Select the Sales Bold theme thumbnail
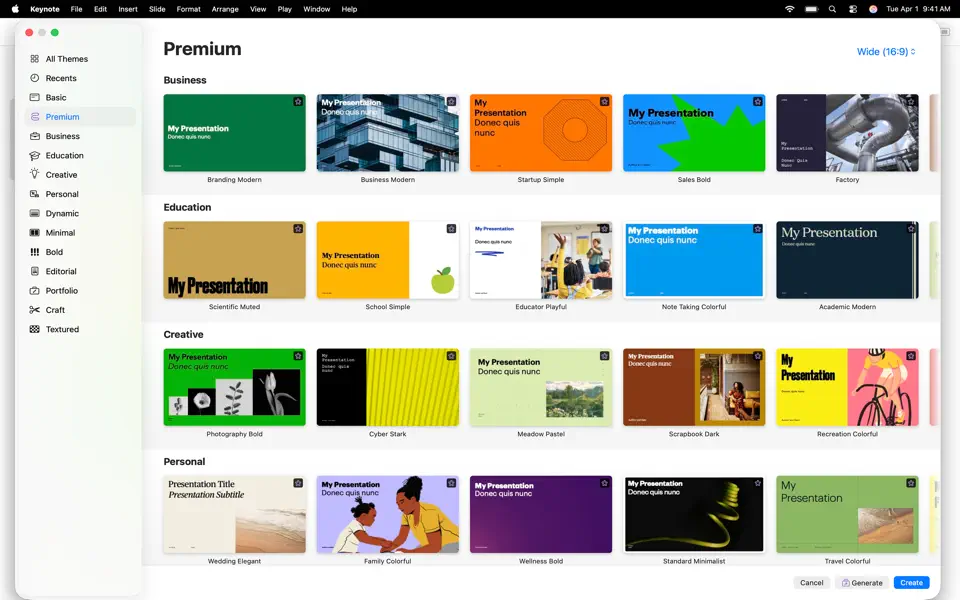The height and width of the screenshot is (600, 960). tap(694, 133)
